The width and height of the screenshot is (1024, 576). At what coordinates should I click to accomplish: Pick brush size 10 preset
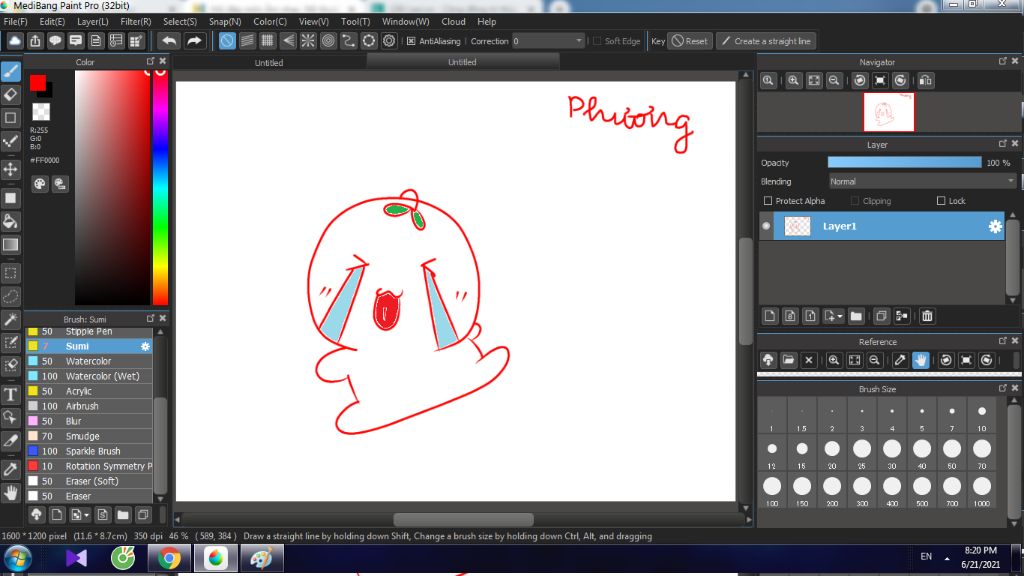point(982,416)
